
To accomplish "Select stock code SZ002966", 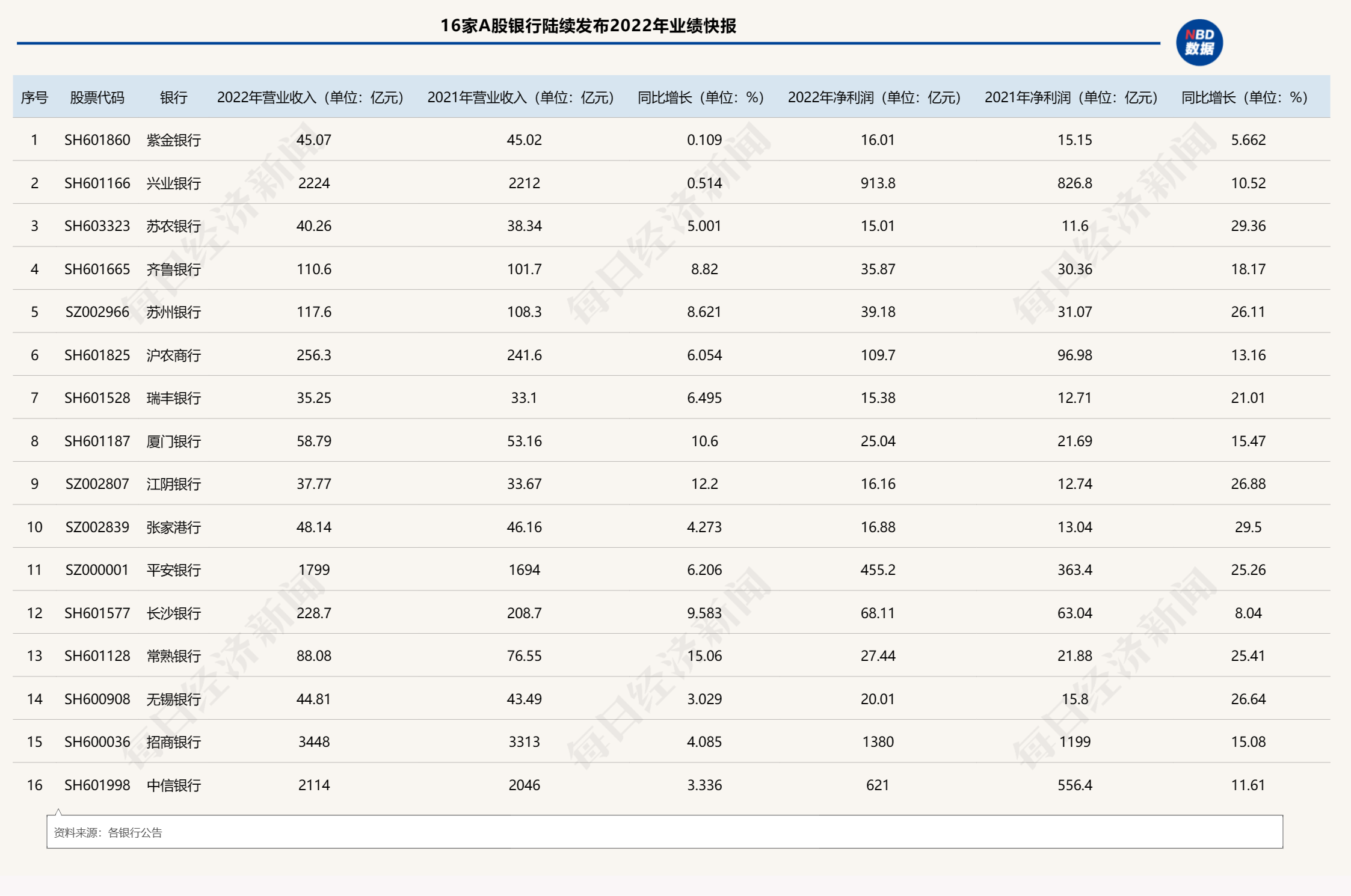I will (x=97, y=312).
